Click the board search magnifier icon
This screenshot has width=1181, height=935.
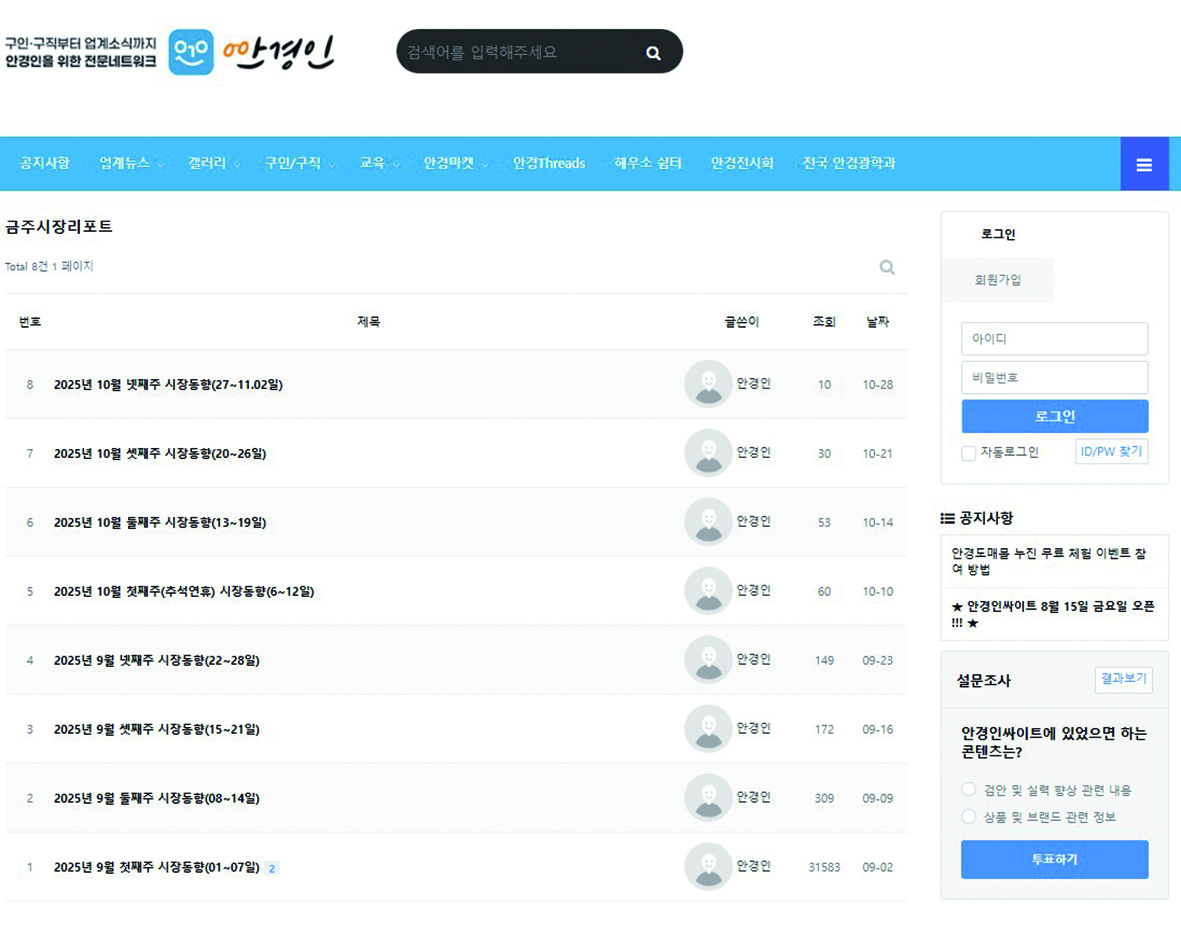point(886,267)
